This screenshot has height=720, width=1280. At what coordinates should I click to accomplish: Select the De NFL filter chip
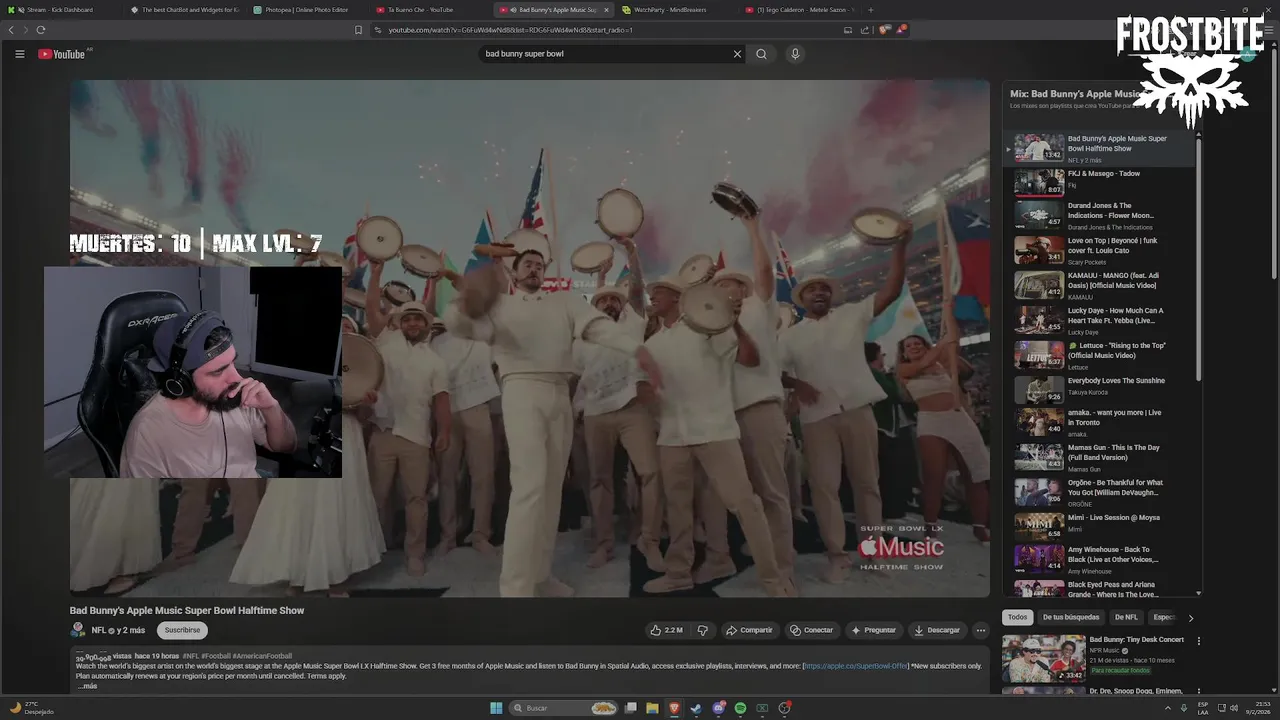1126,617
